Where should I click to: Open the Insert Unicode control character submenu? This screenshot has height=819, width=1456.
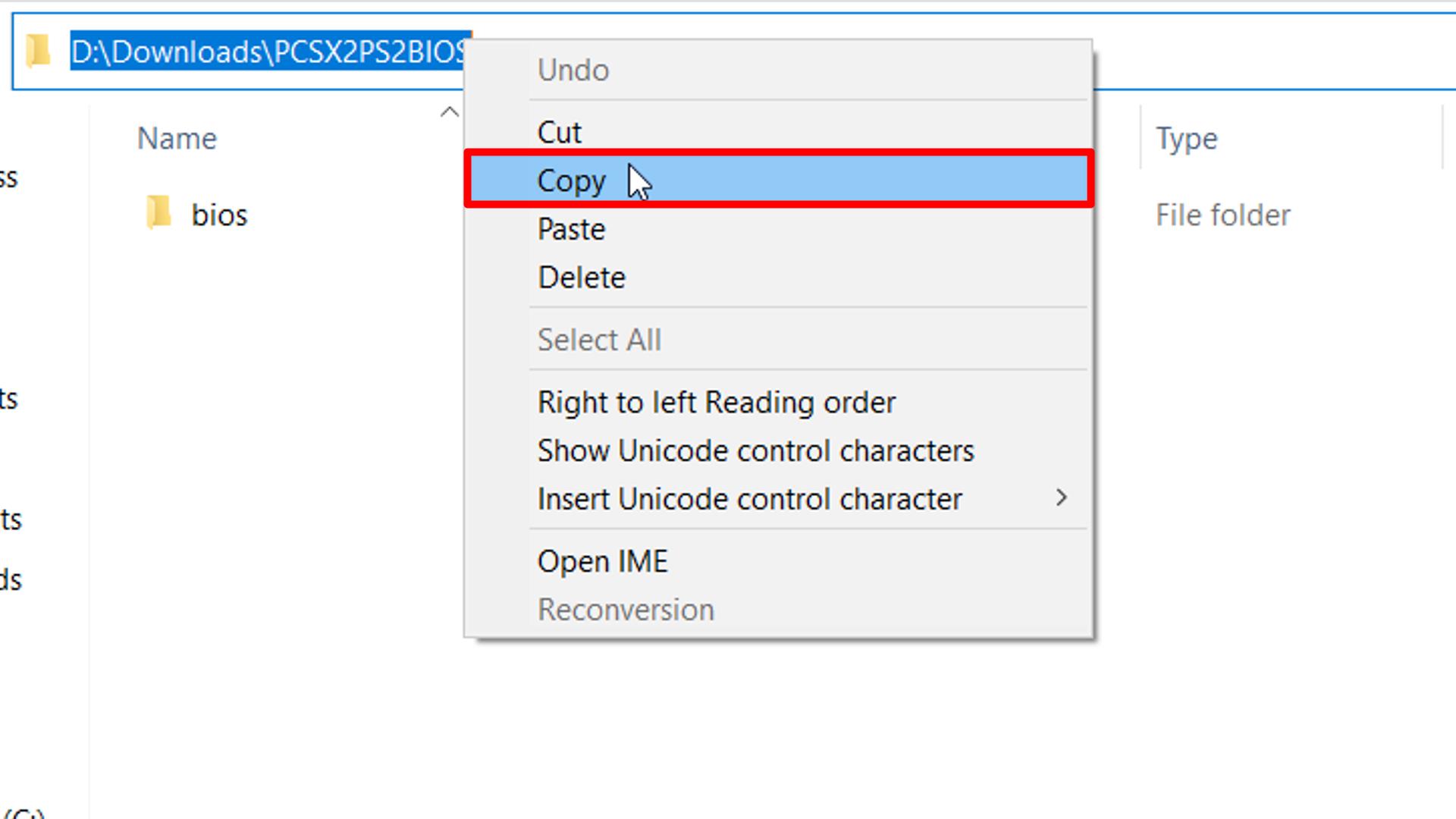coord(779,499)
